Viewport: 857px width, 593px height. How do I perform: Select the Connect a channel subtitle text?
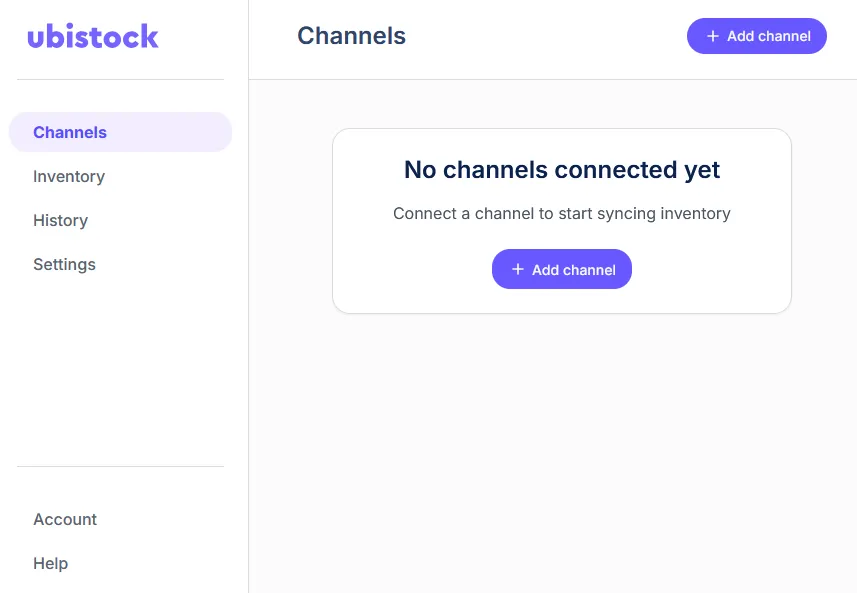click(x=561, y=213)
